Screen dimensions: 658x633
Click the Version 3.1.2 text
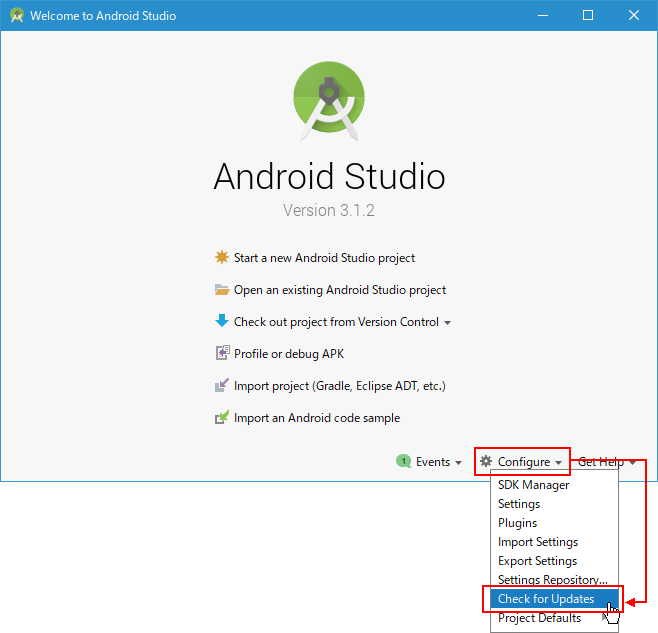coord(329,210)
